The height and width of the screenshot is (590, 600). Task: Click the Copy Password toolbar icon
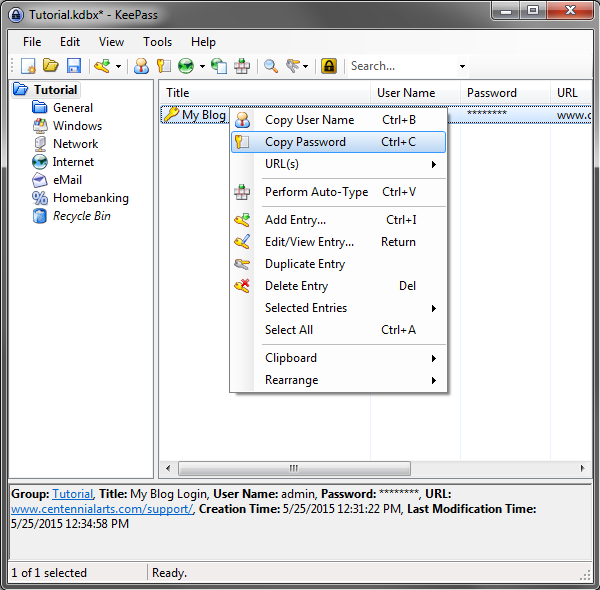tap(164, 66)
